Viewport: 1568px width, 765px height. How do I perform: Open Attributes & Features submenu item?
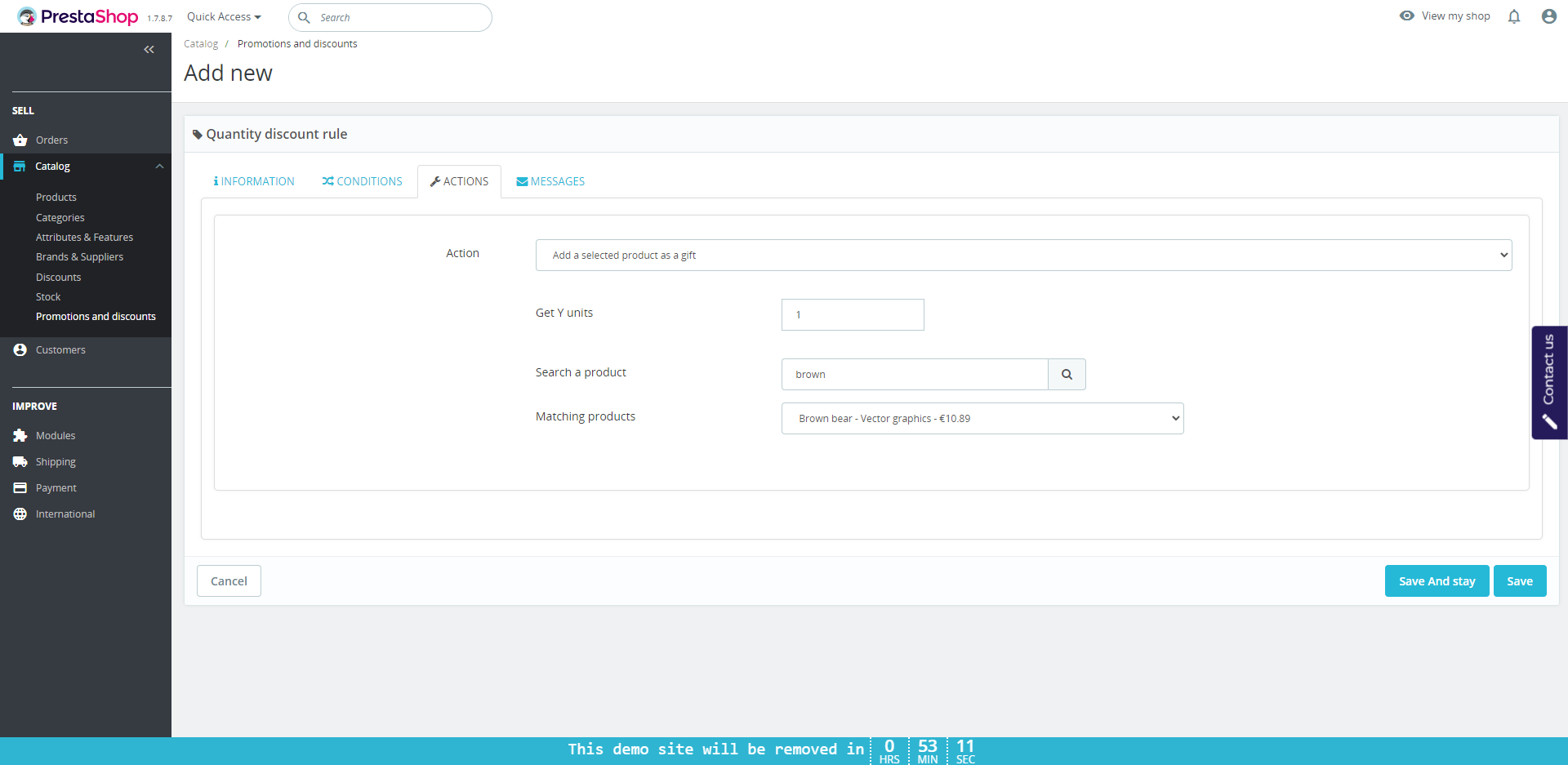[x=84, y=238]
